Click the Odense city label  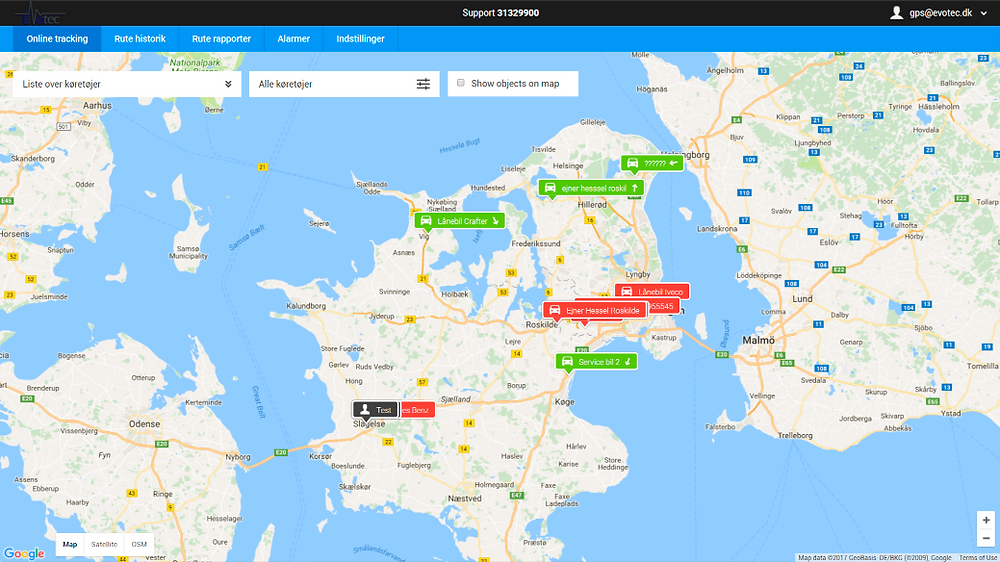[x=144, y=424]
